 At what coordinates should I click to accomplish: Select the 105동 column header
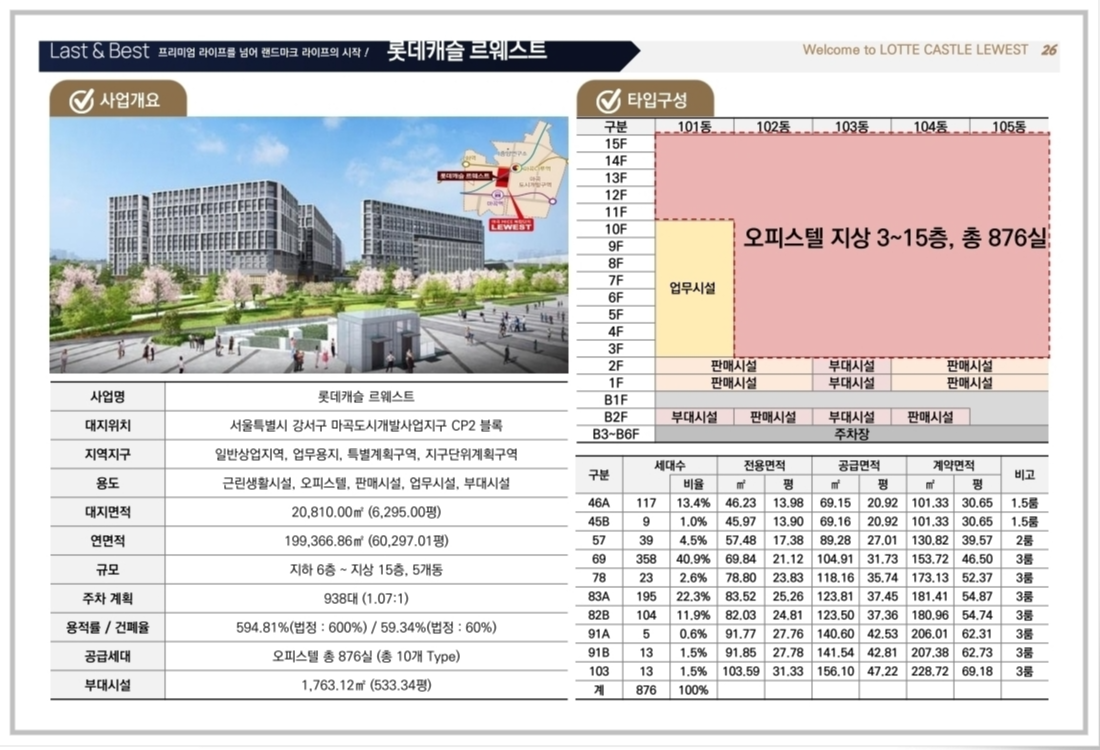click(x=1009, y=126)
